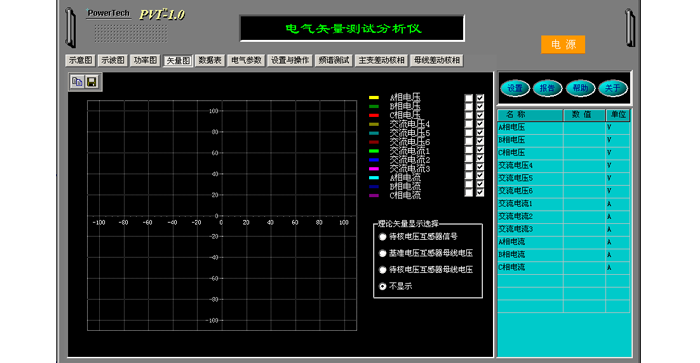Switch to the 数据表 tab

[210, 60]
